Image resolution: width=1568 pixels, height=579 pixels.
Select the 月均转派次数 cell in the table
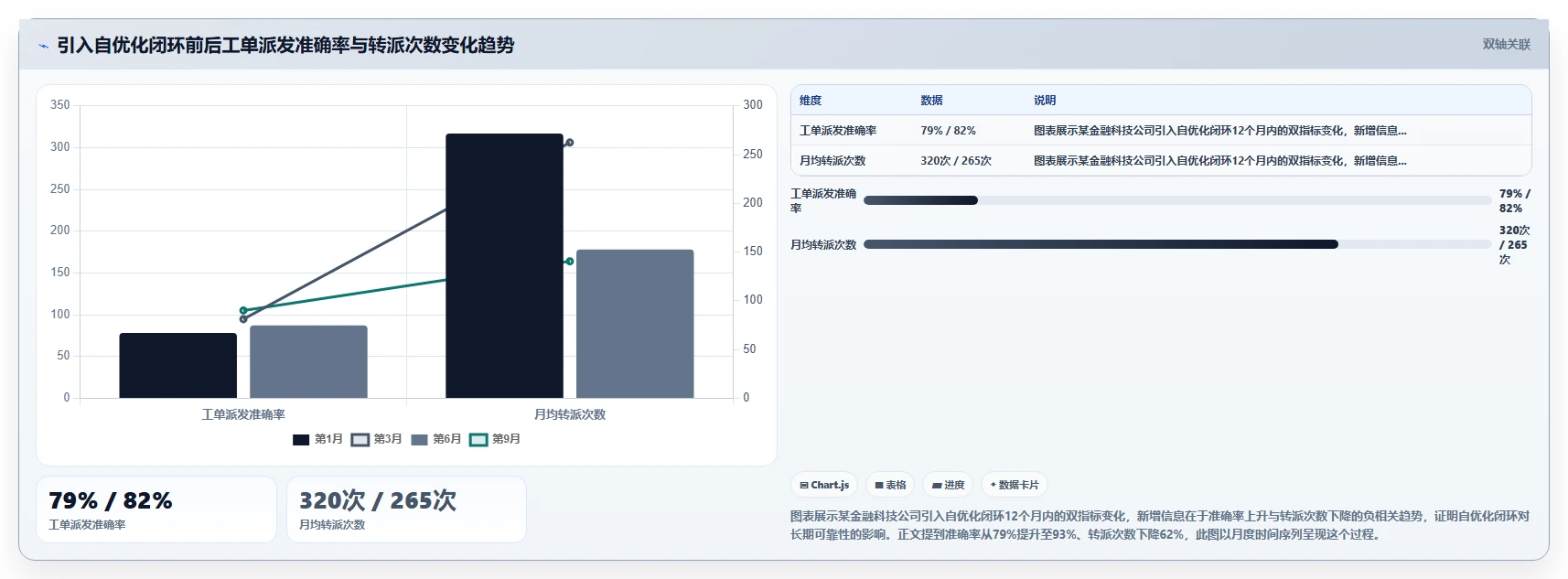[x=832, y=161]
